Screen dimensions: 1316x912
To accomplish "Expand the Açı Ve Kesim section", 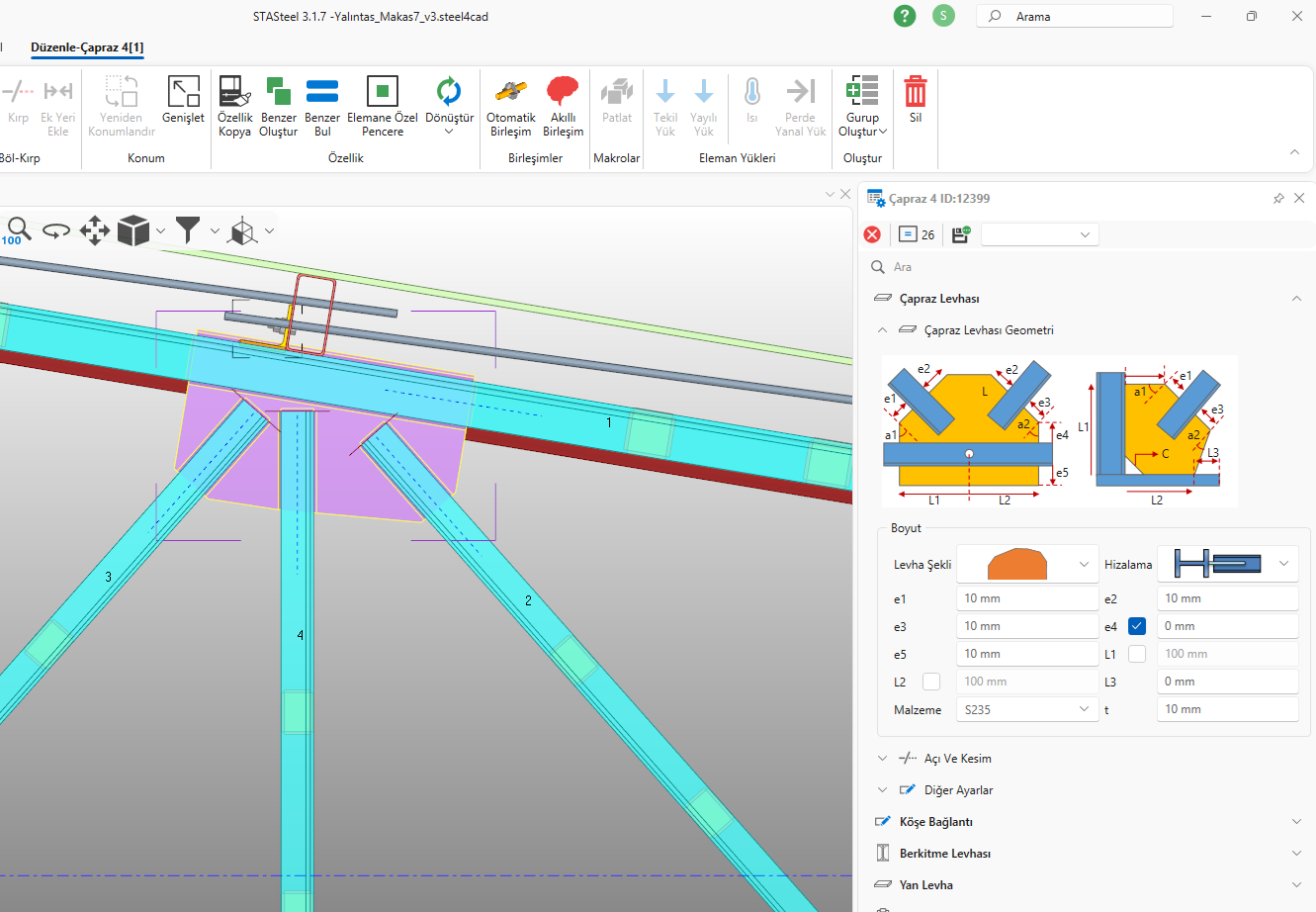I will 957,759.
